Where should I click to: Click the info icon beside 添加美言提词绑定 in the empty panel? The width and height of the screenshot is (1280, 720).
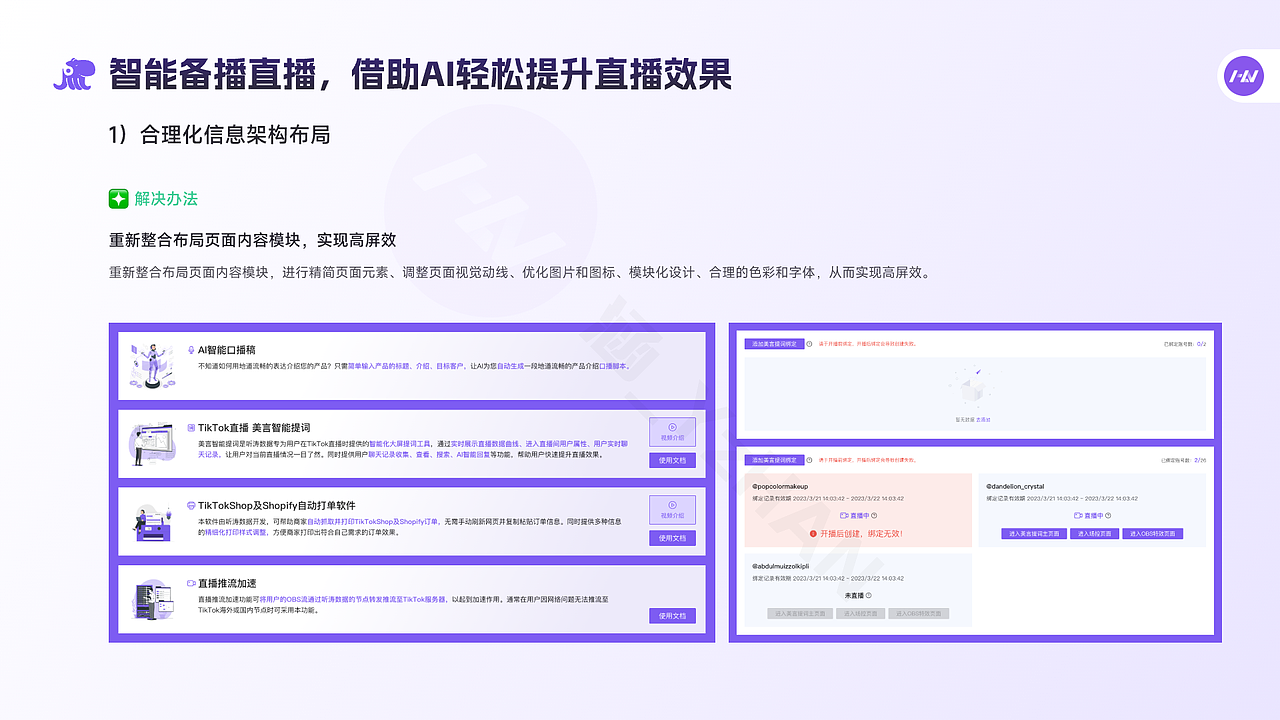(x=809, y=343)
